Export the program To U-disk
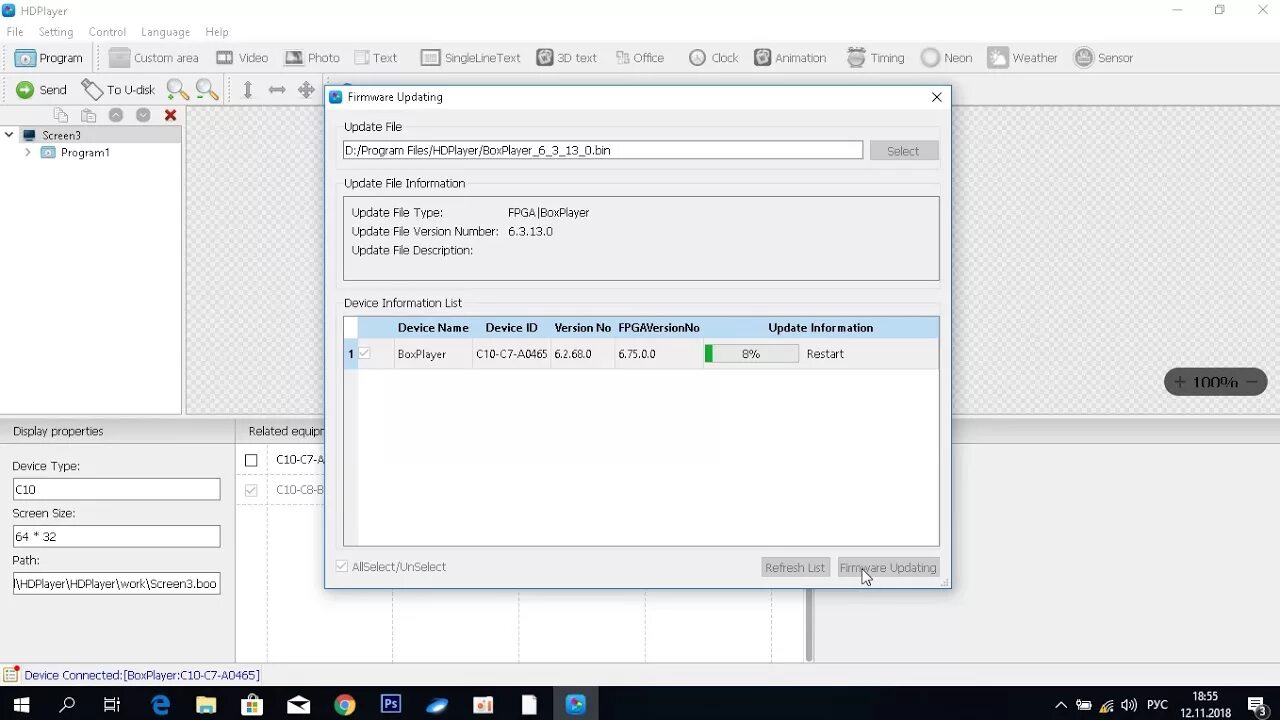The width and height of the screenshot is (1280, 720). [118, 90]
